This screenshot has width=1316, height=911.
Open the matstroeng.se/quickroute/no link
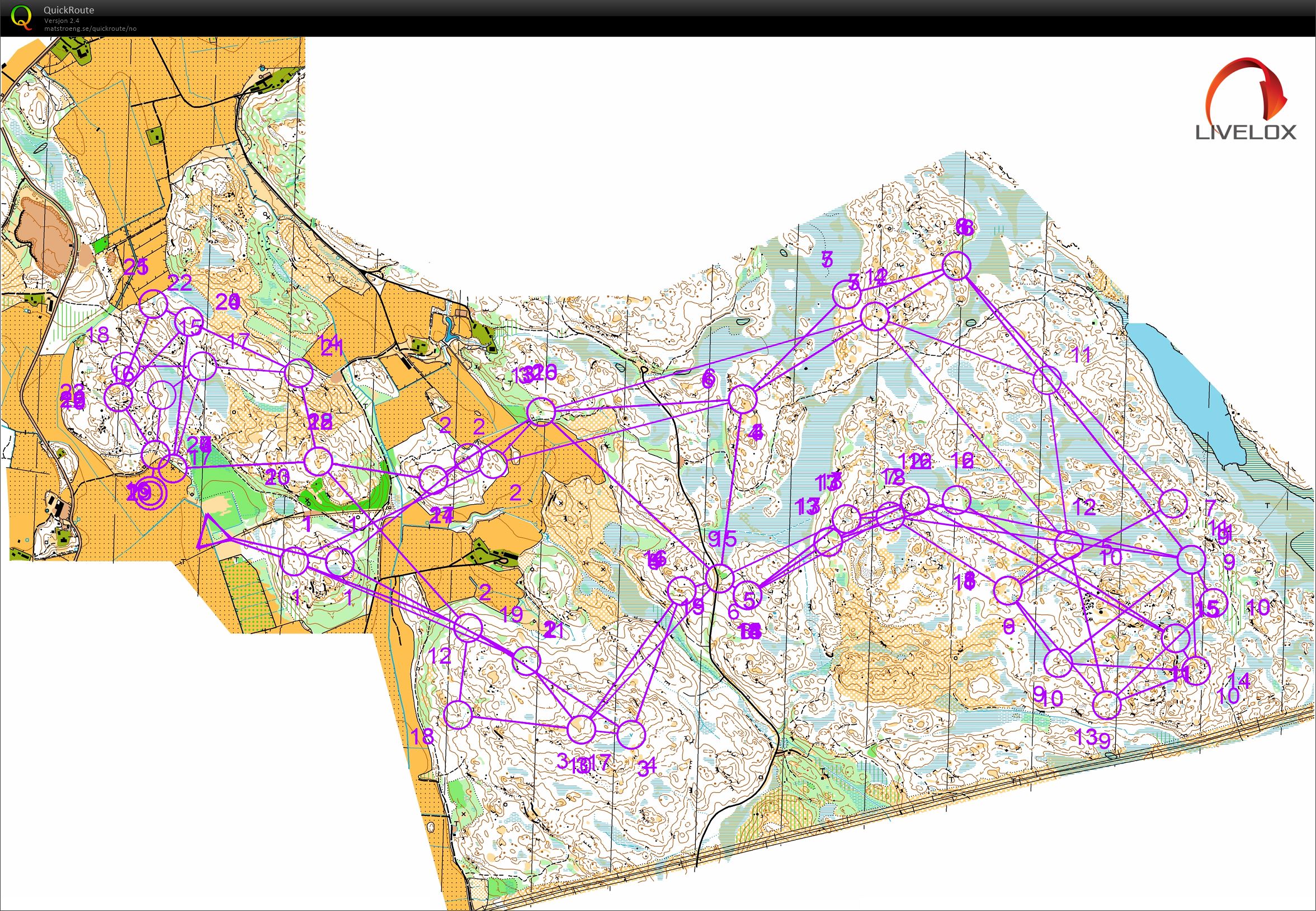tap(90, 28)
